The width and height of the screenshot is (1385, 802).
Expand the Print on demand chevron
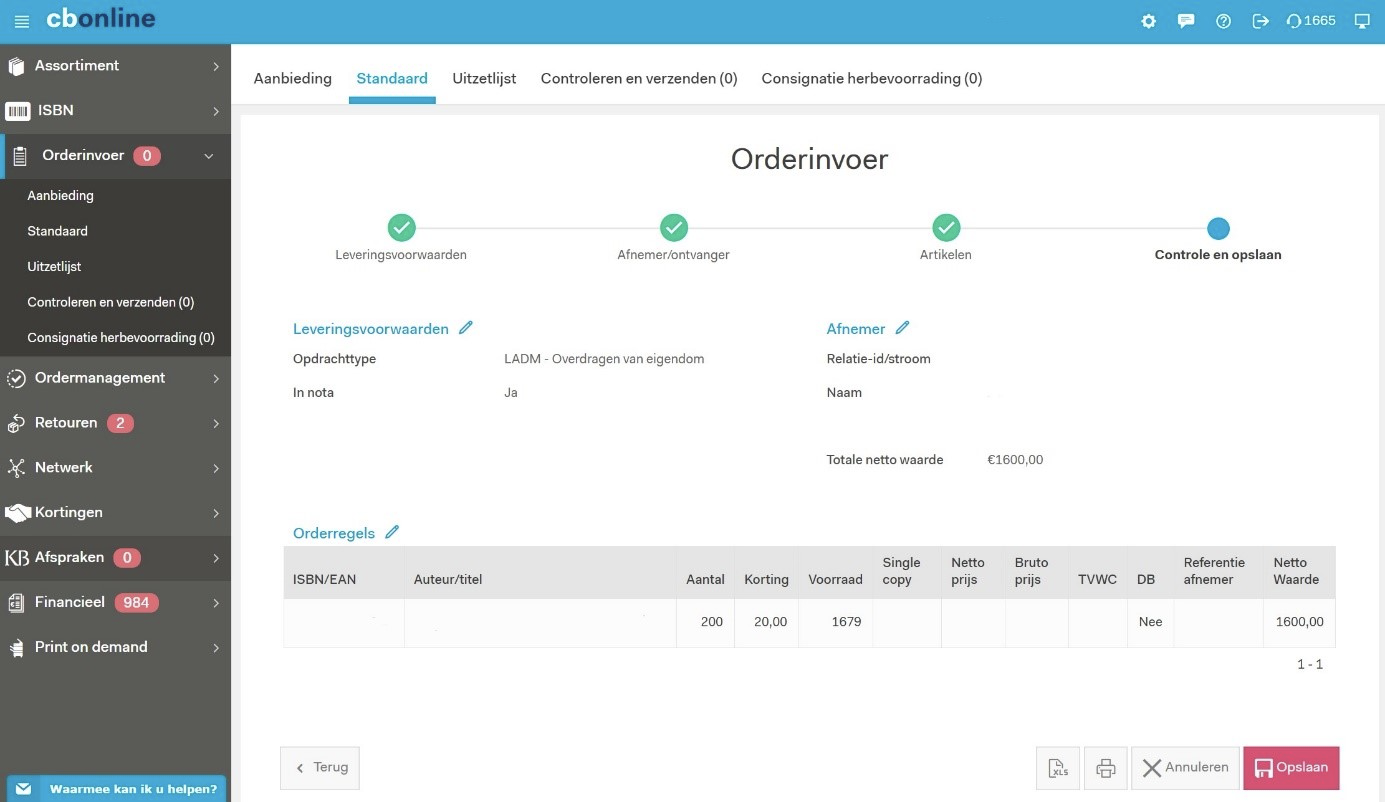pos(216,648)
